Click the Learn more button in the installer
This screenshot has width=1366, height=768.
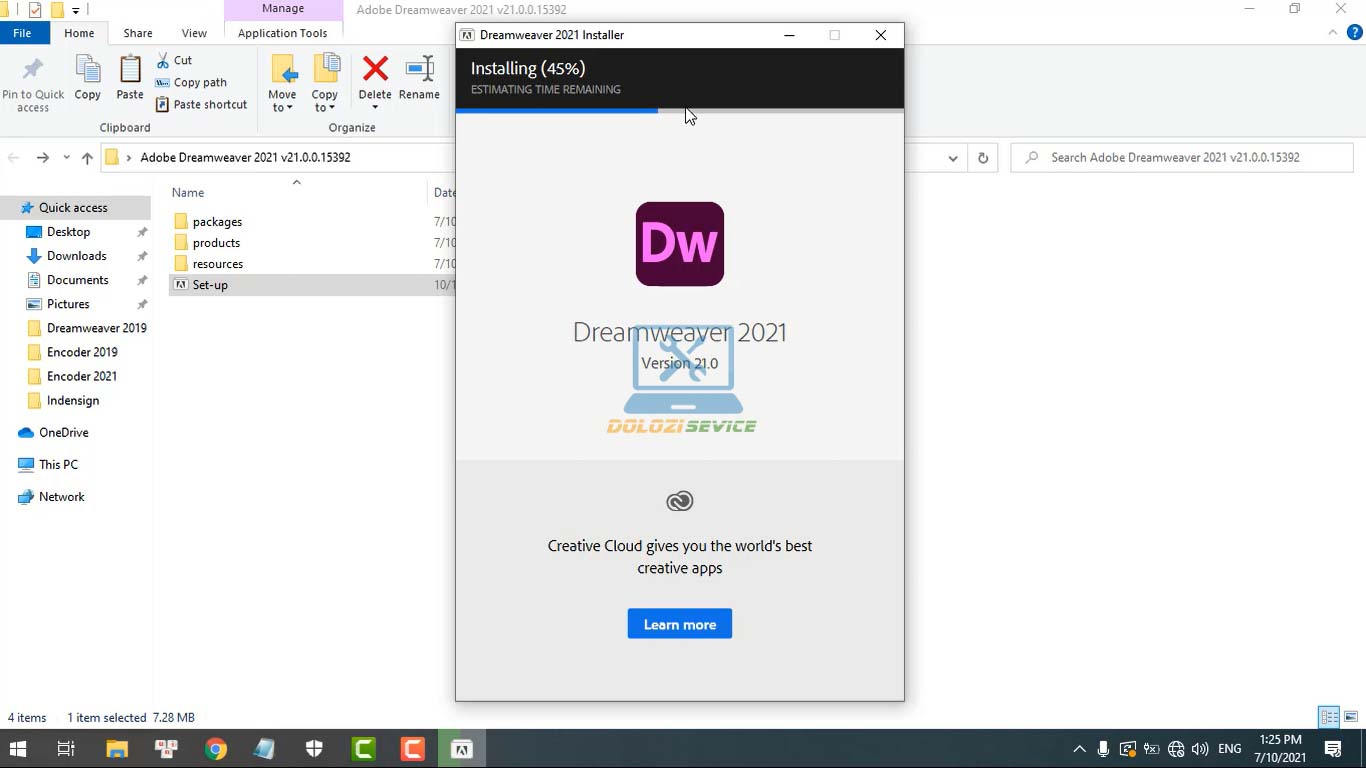pos(679,623)
